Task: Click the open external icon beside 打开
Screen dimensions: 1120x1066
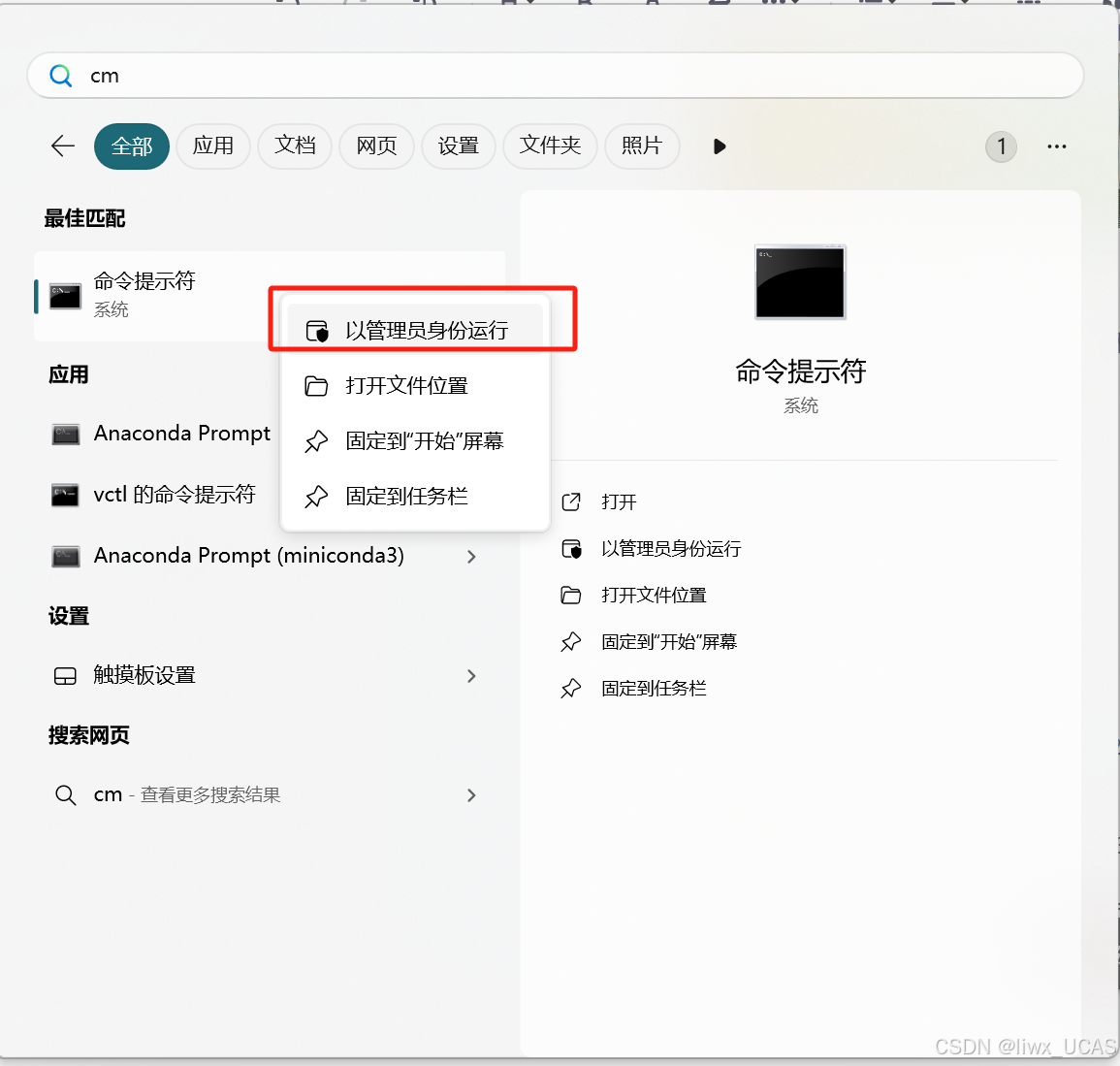Action: coord(571,501)
